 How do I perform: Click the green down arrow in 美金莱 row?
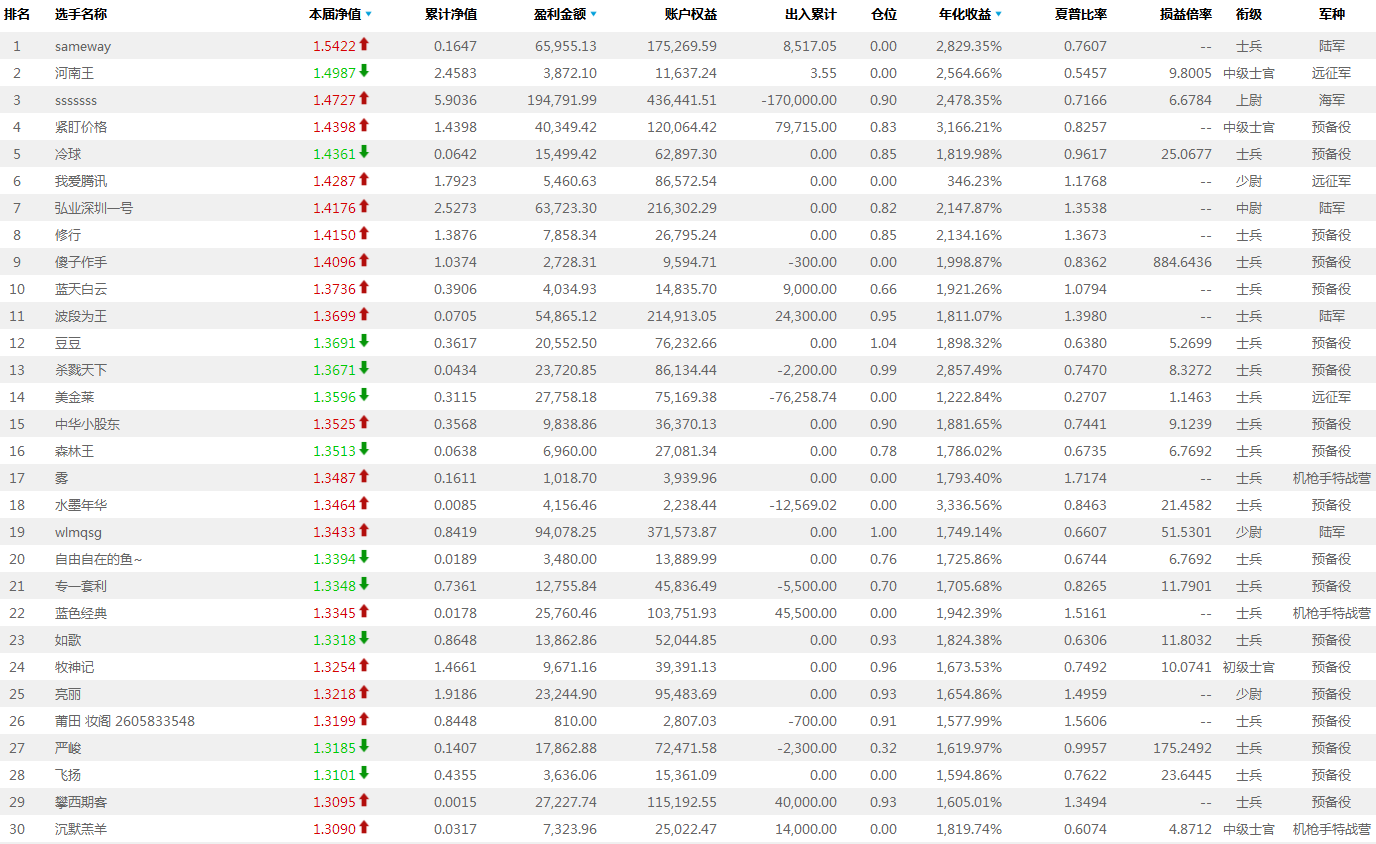(364, 395)
